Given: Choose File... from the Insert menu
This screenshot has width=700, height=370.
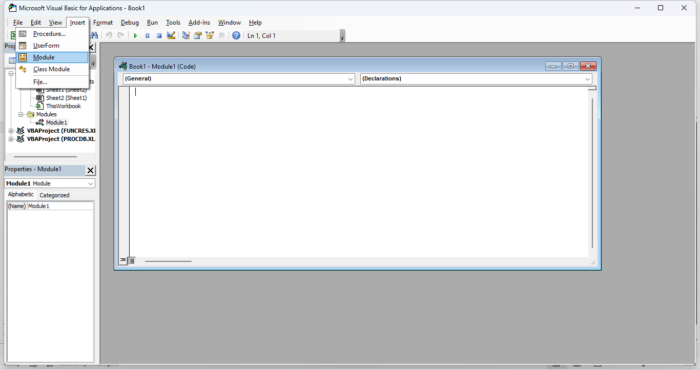Looking at the screenshot, I should click(x=52, y=82).
